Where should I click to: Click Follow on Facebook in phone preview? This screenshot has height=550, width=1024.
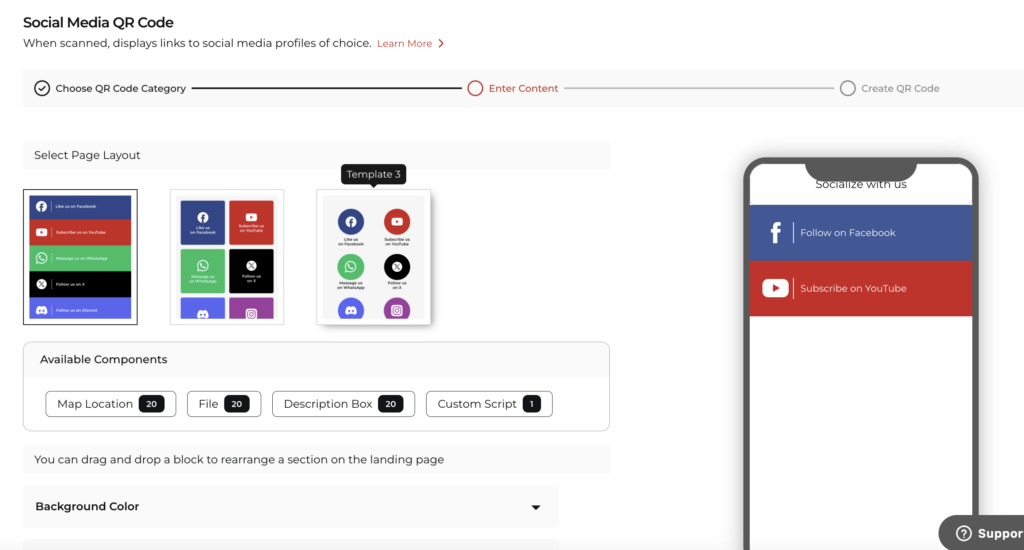(861, 233)
